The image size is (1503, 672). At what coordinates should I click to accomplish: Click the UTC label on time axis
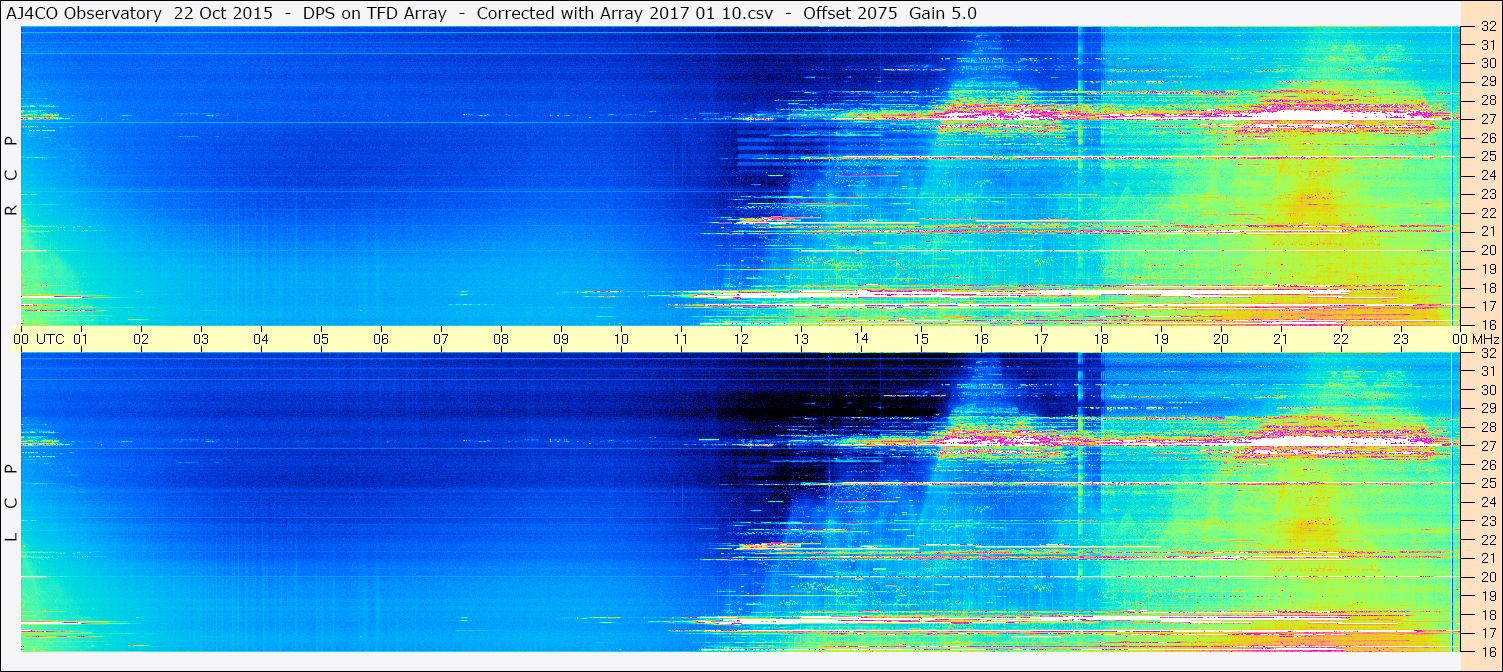pos(51,339)
